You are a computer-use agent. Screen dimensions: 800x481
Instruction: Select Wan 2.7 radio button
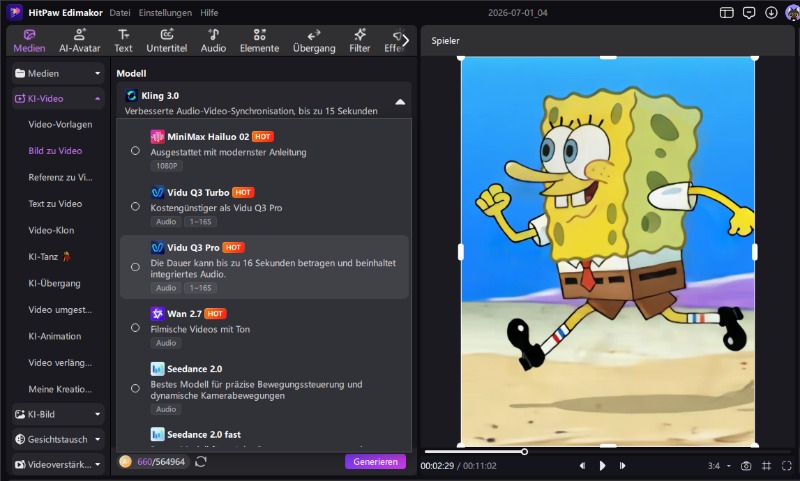pyautogui.click(x=135, y=328)
